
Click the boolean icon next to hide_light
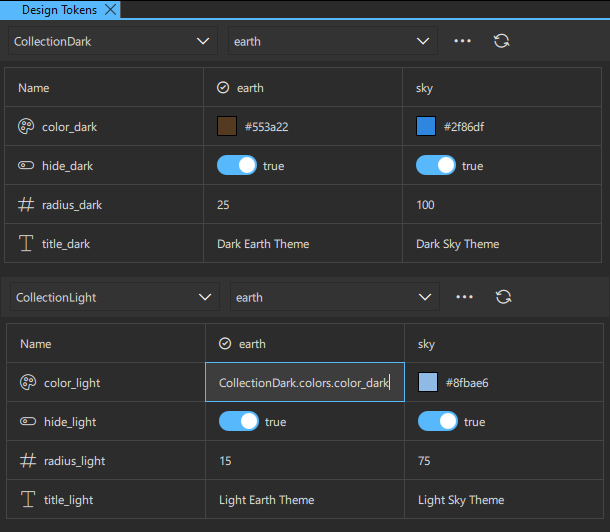pos(28,422)
